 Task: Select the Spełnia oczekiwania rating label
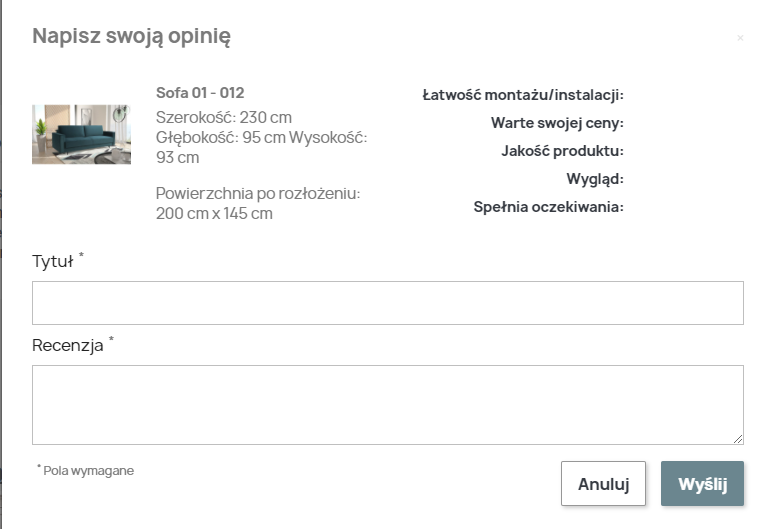click(548, 207)
